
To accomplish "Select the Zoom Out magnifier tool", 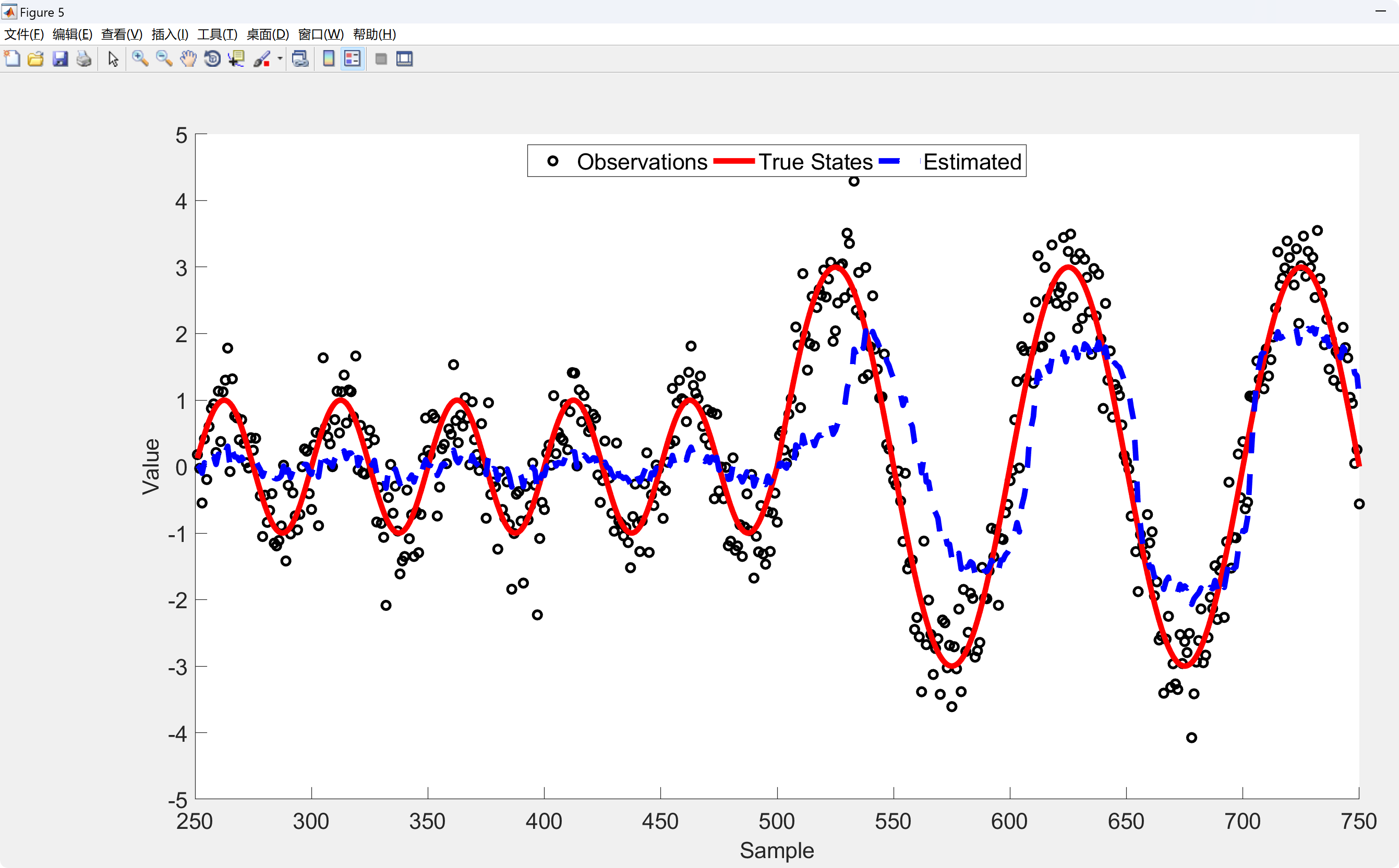I will tap(164, 58).
